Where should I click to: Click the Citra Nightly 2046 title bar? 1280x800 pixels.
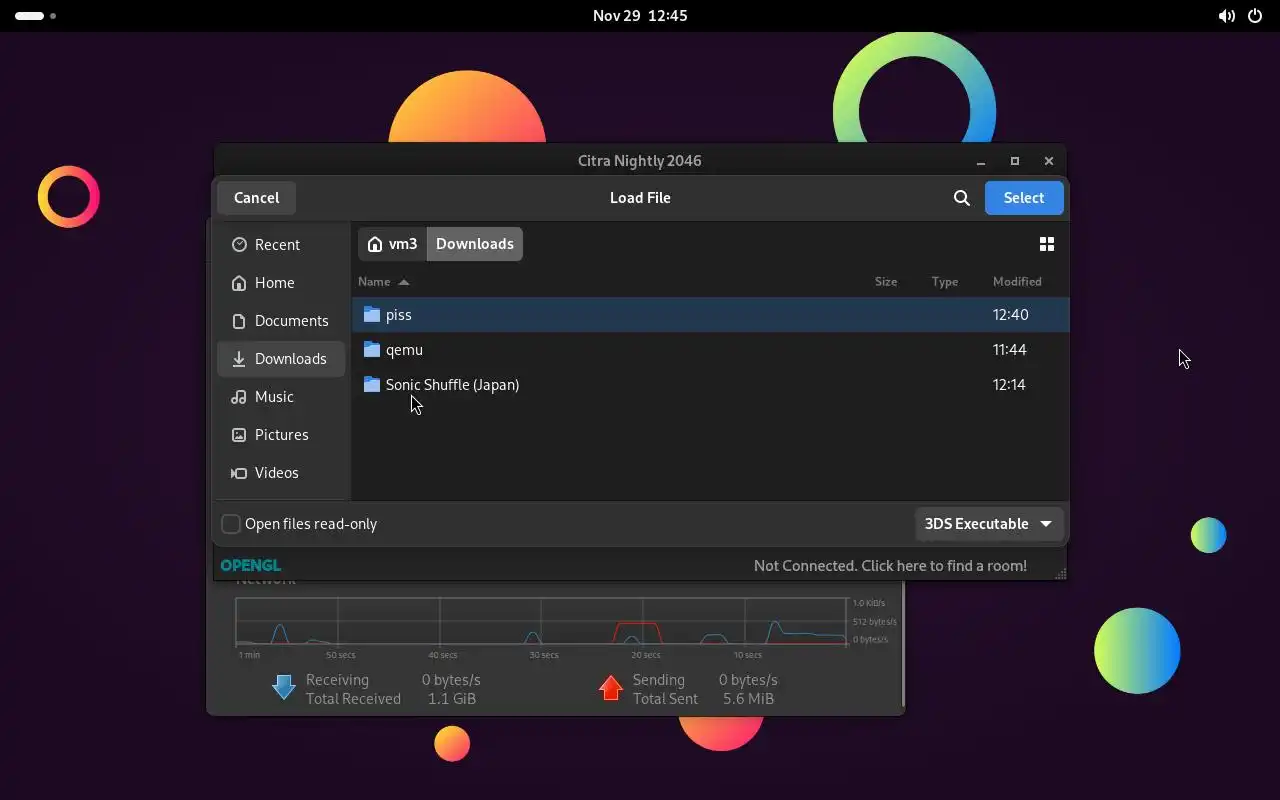[640, 161]
